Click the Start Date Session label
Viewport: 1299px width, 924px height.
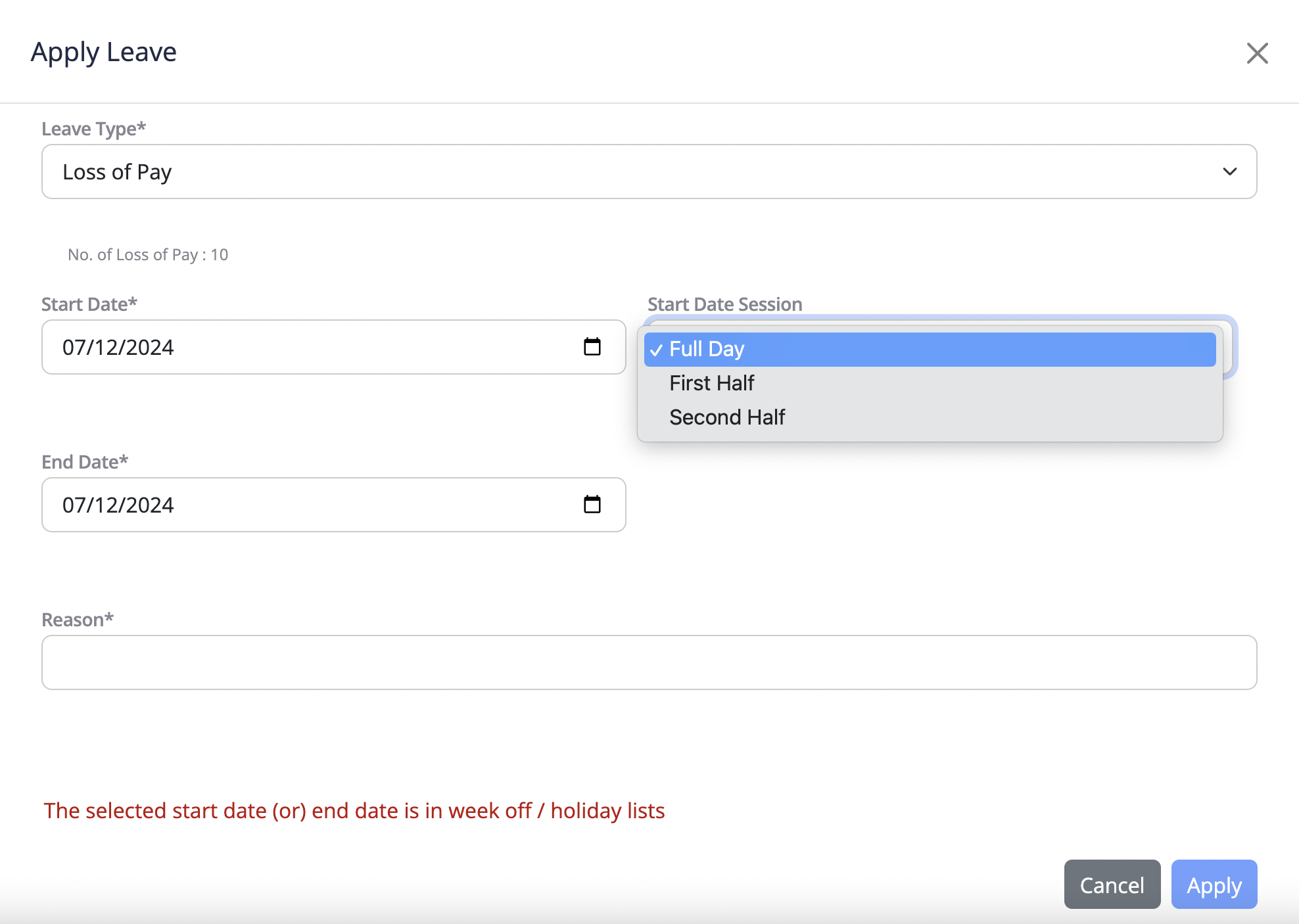(724, 304)
